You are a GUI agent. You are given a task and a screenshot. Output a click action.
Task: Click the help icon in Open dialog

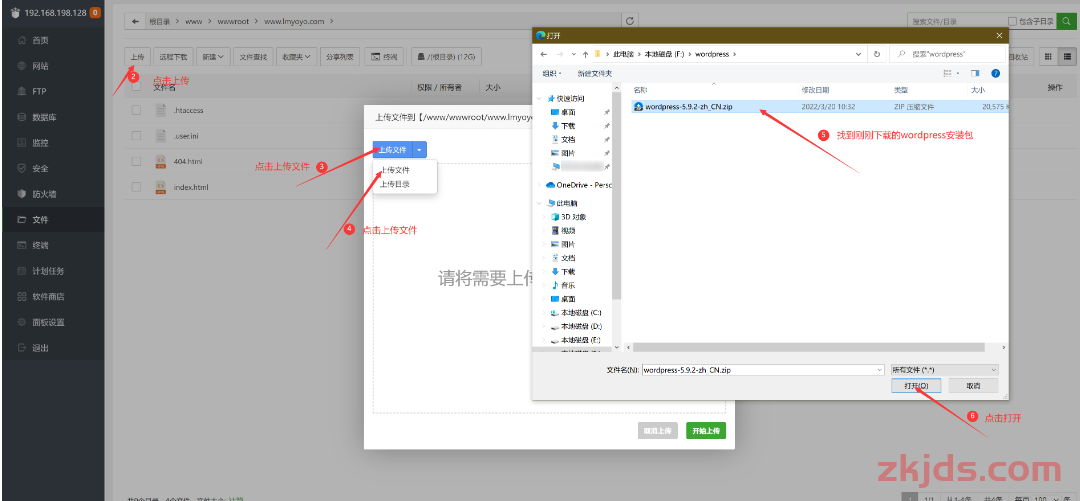[x=995, y=73]
